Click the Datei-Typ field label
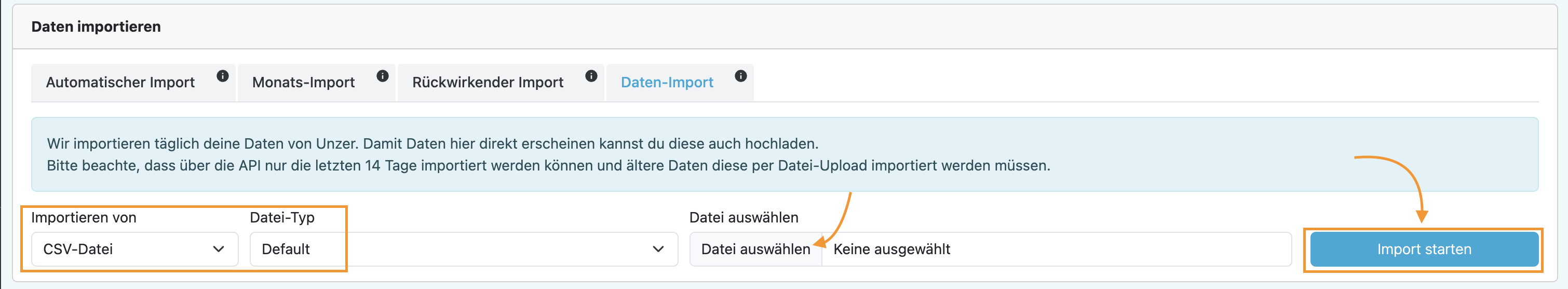The width and height of the screenshot is (1568, 289). [282, 218]
